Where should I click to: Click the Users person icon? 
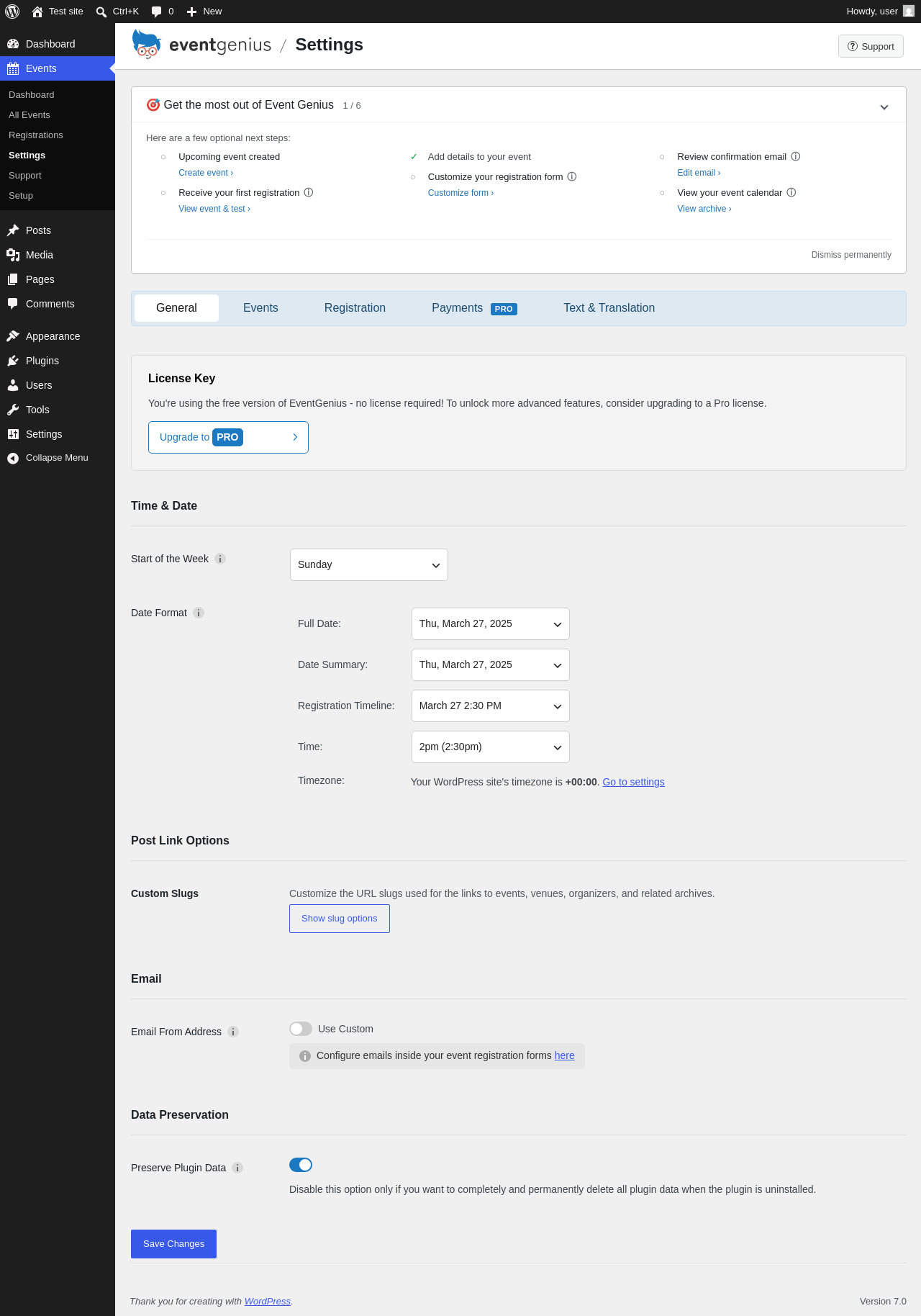13,385
